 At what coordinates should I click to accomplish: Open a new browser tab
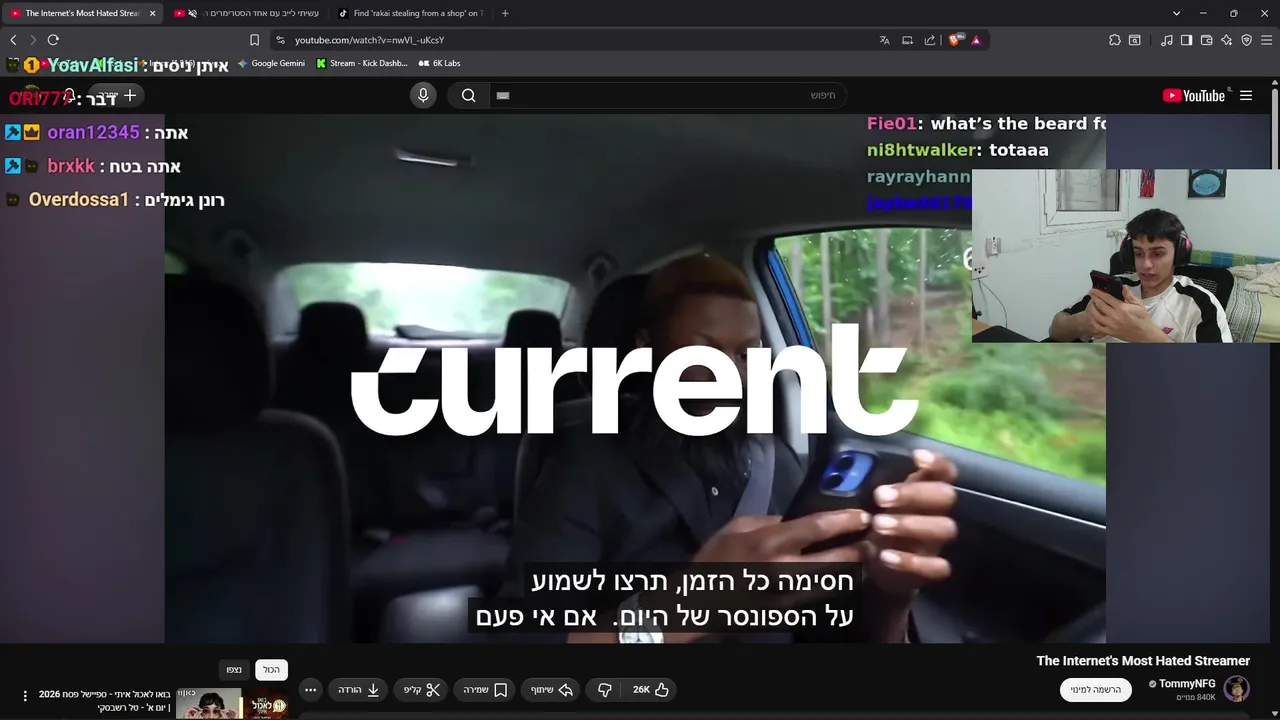click(505, 13)
